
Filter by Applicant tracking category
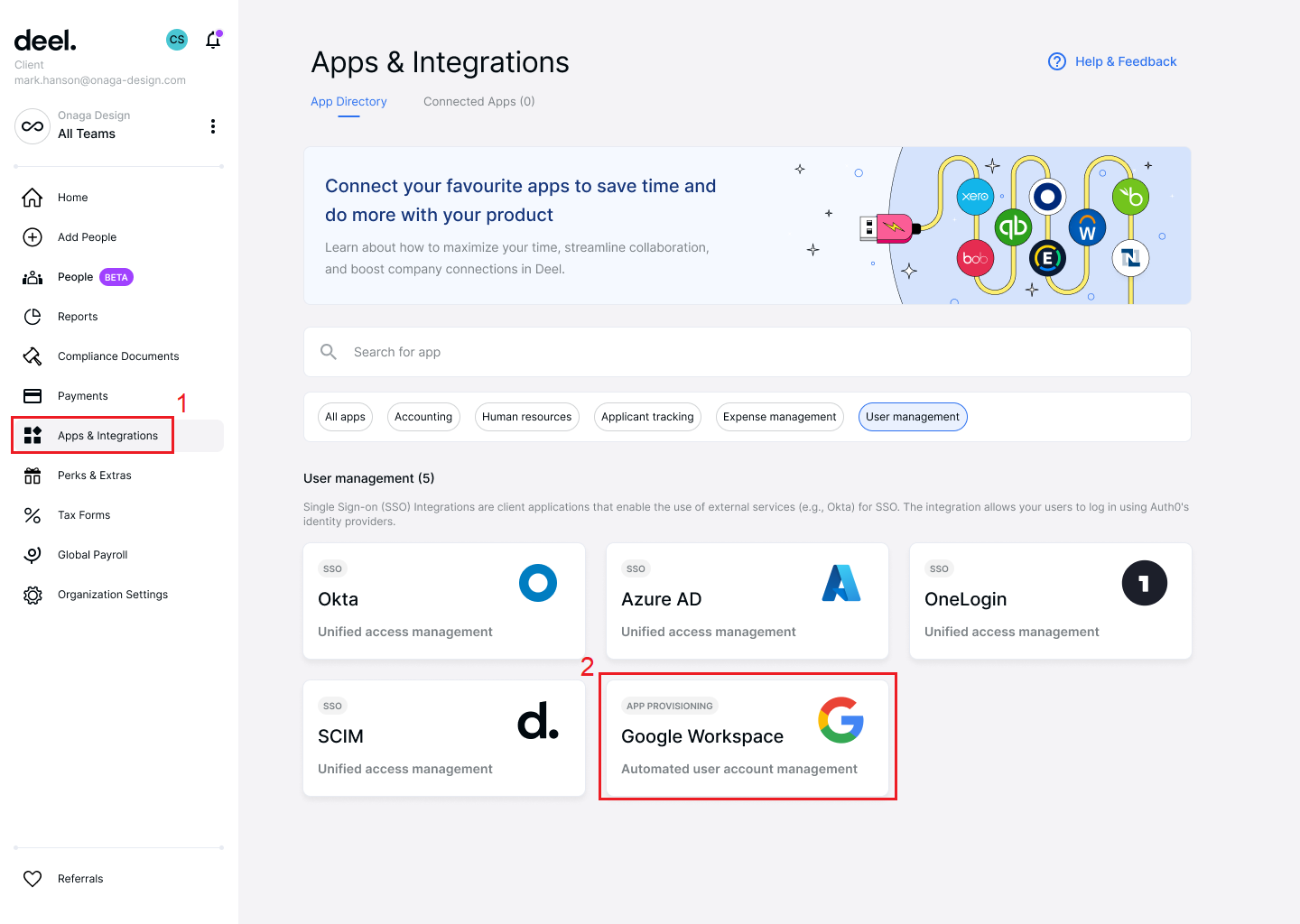pyautogui.click(x=647, y=417)
